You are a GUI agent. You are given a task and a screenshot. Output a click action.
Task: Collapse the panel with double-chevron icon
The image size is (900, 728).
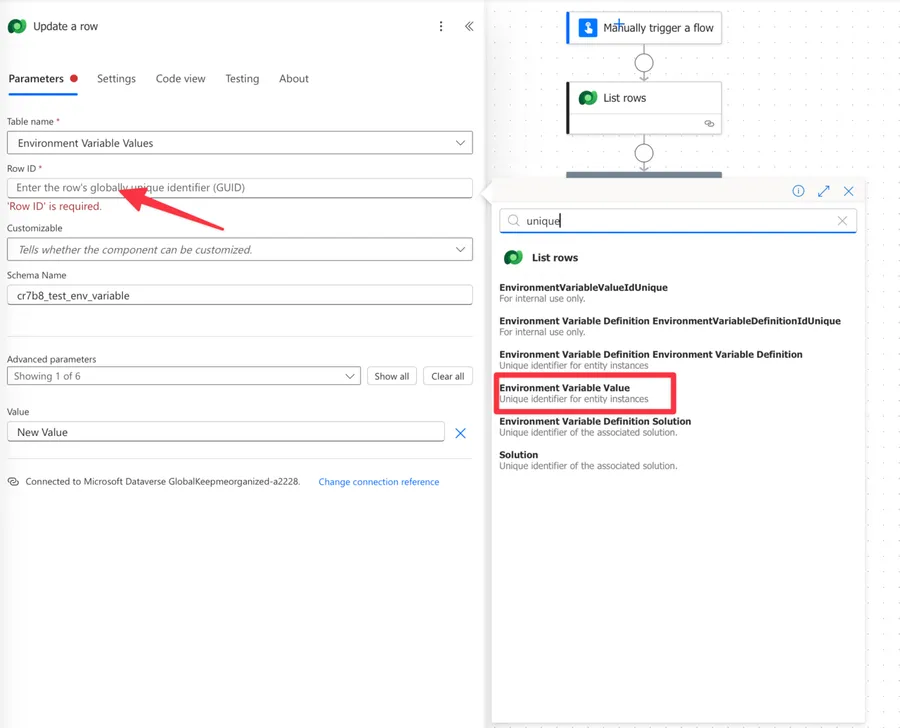pyautogui.click(x=469, y=26)
